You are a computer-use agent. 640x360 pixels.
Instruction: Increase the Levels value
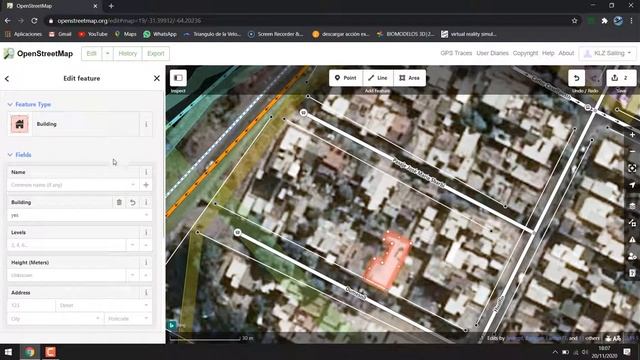[x=146, y=245]
